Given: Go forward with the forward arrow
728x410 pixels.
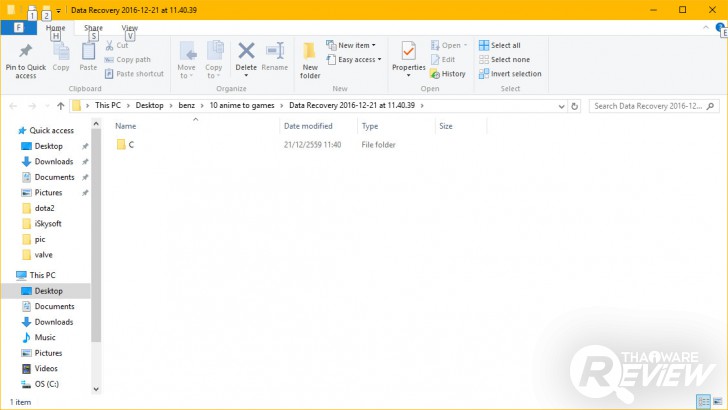Looking at the screenshot, I should tap(32, 106).
